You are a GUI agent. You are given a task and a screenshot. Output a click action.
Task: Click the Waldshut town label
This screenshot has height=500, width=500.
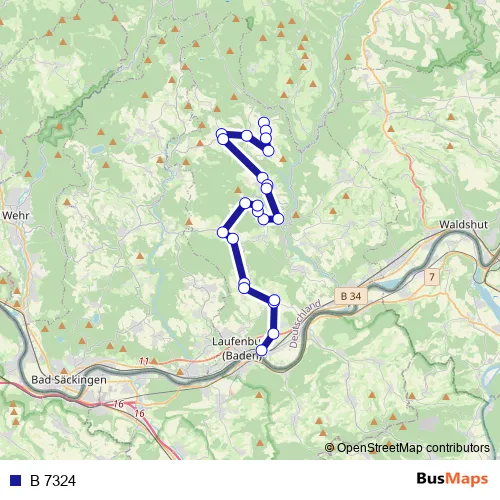point(463,224)
